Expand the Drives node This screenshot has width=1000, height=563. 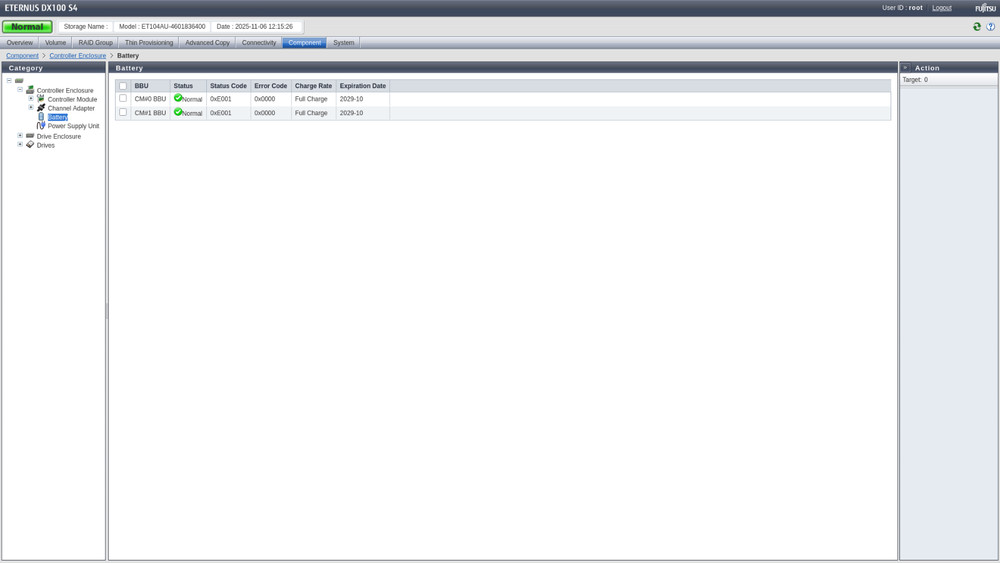20,144
